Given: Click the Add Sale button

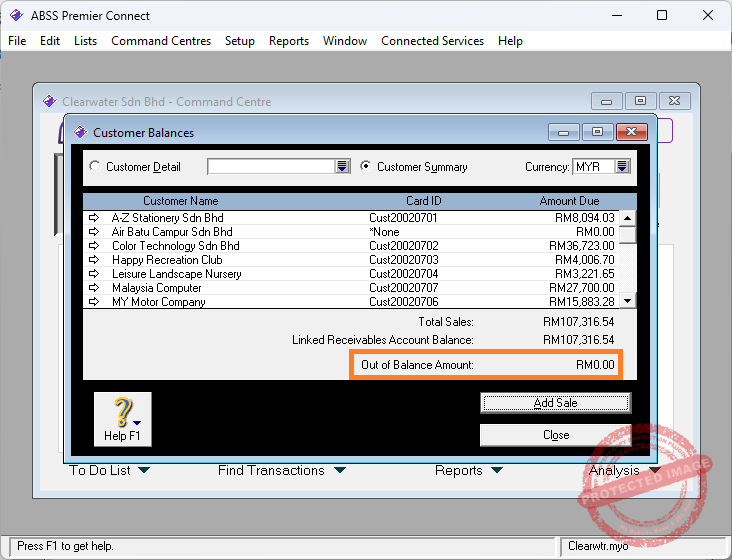Looking at the screenshot, I should (x=556, y=403).
